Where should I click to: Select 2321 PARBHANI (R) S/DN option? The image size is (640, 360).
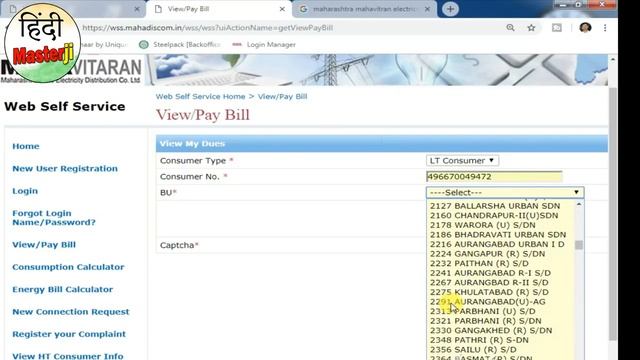click(500, 321)
